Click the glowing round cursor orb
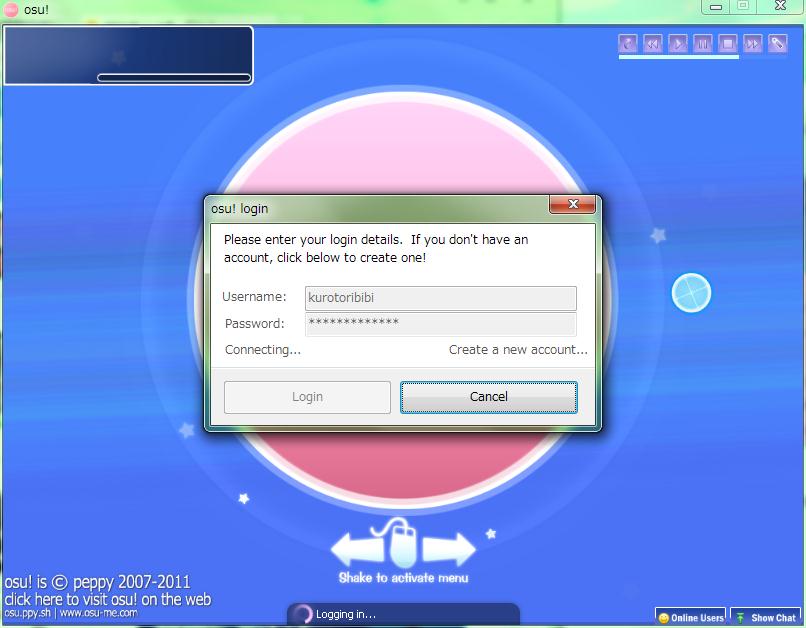Viewport: 806px width, 628px height. [691, 293]
